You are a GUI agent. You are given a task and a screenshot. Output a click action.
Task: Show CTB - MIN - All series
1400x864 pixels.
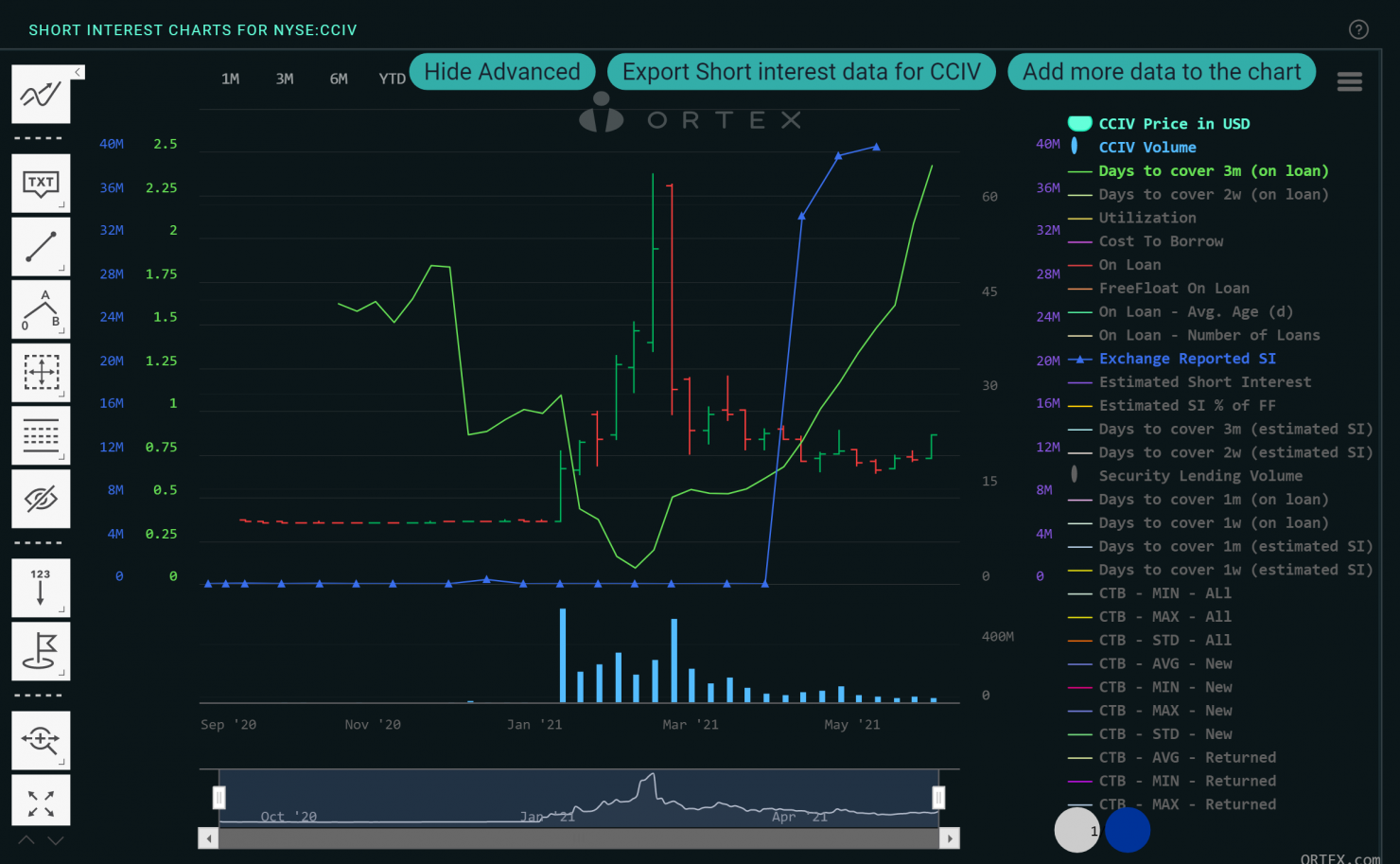click(1150, 593)
